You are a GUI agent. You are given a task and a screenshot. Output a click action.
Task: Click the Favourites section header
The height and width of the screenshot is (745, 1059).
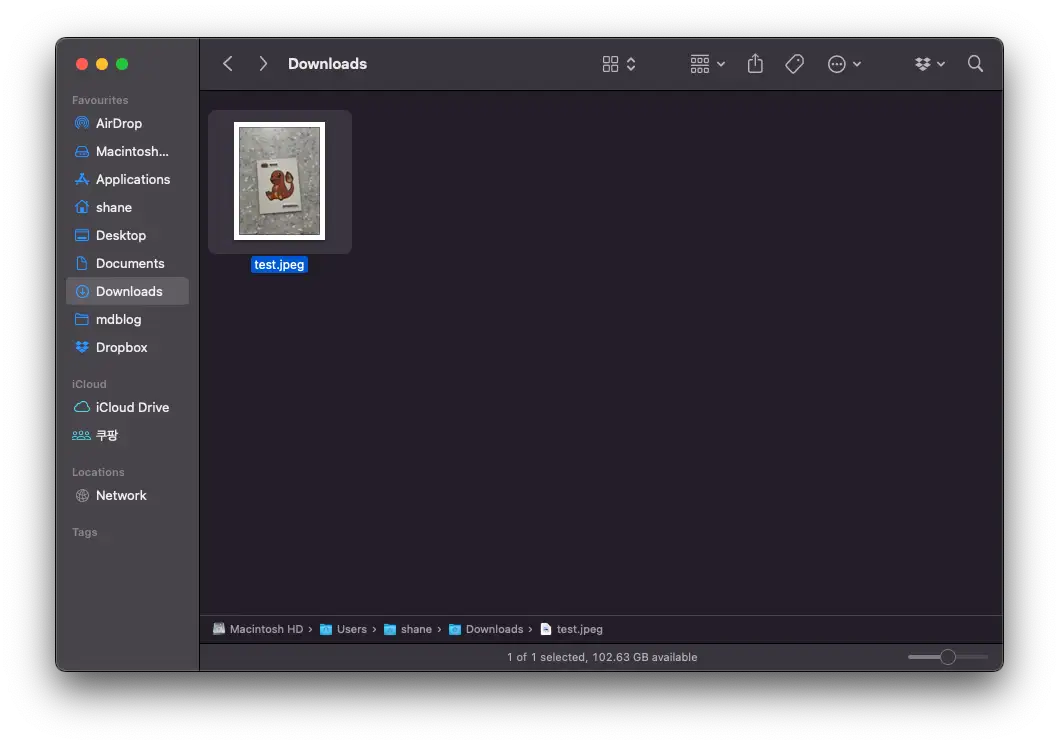click(x=100, y=100)
